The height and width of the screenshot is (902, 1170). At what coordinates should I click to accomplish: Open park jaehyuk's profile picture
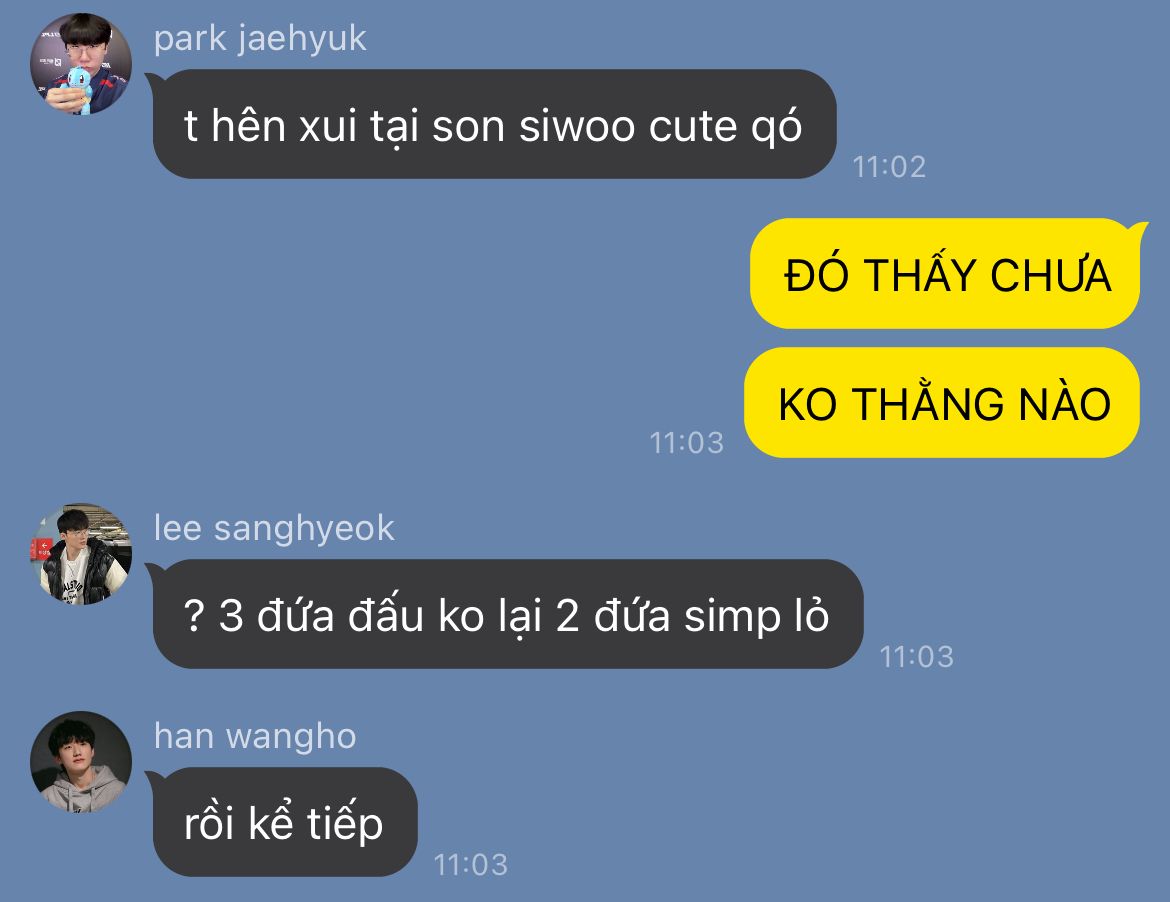(81, 63)
